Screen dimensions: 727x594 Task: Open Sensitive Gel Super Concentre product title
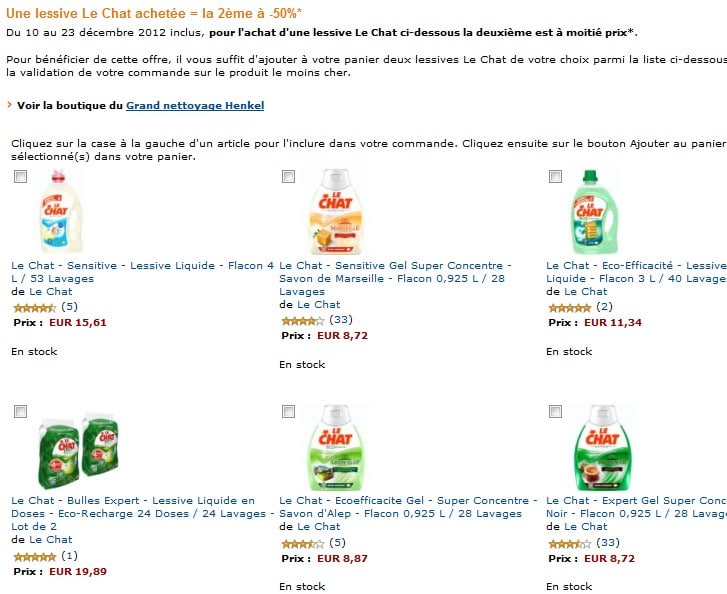tap(395, 279)
